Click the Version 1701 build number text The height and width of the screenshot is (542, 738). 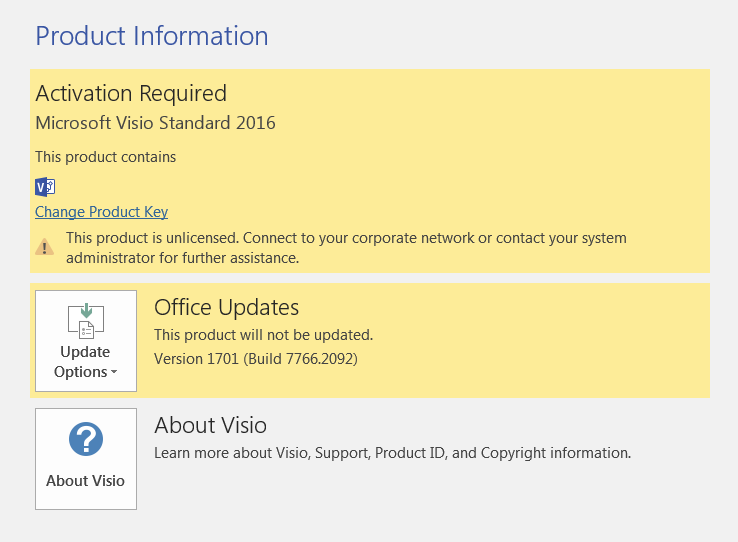pyautogui.click(x=255, y=358)
